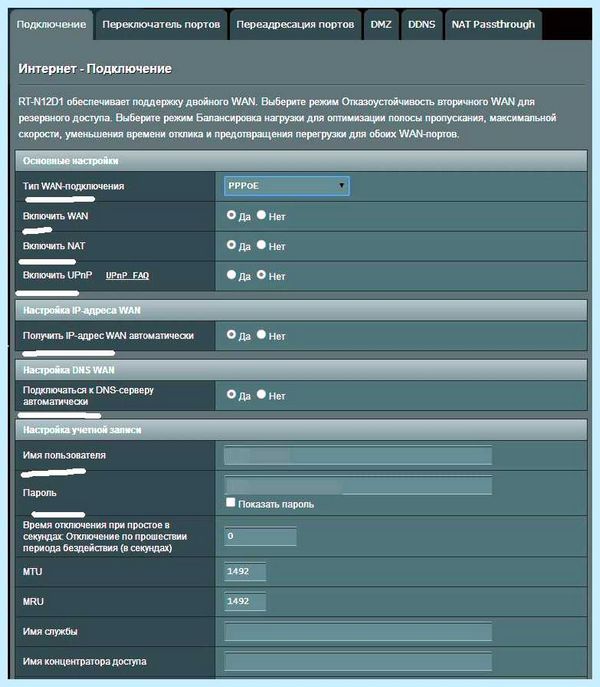Image resolution: width=600 pixels, height=687 pixels.
Task: Go to the DMZ tab
Action: tap(381, 25)
